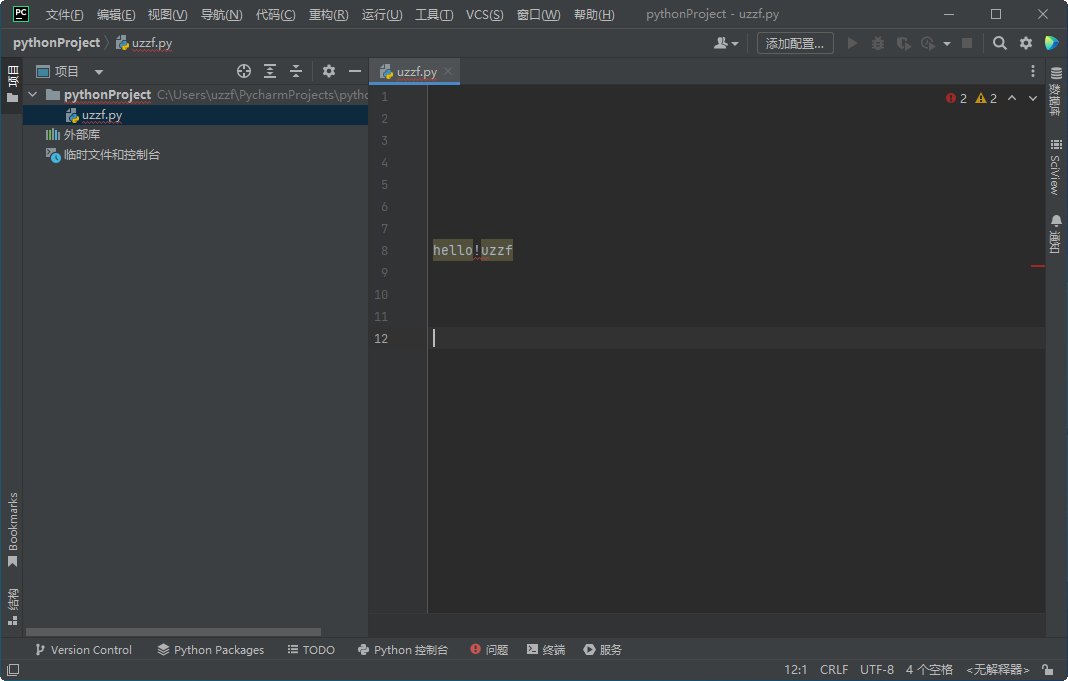Change UTF-8 file encoding

click(x=877, y=669)
